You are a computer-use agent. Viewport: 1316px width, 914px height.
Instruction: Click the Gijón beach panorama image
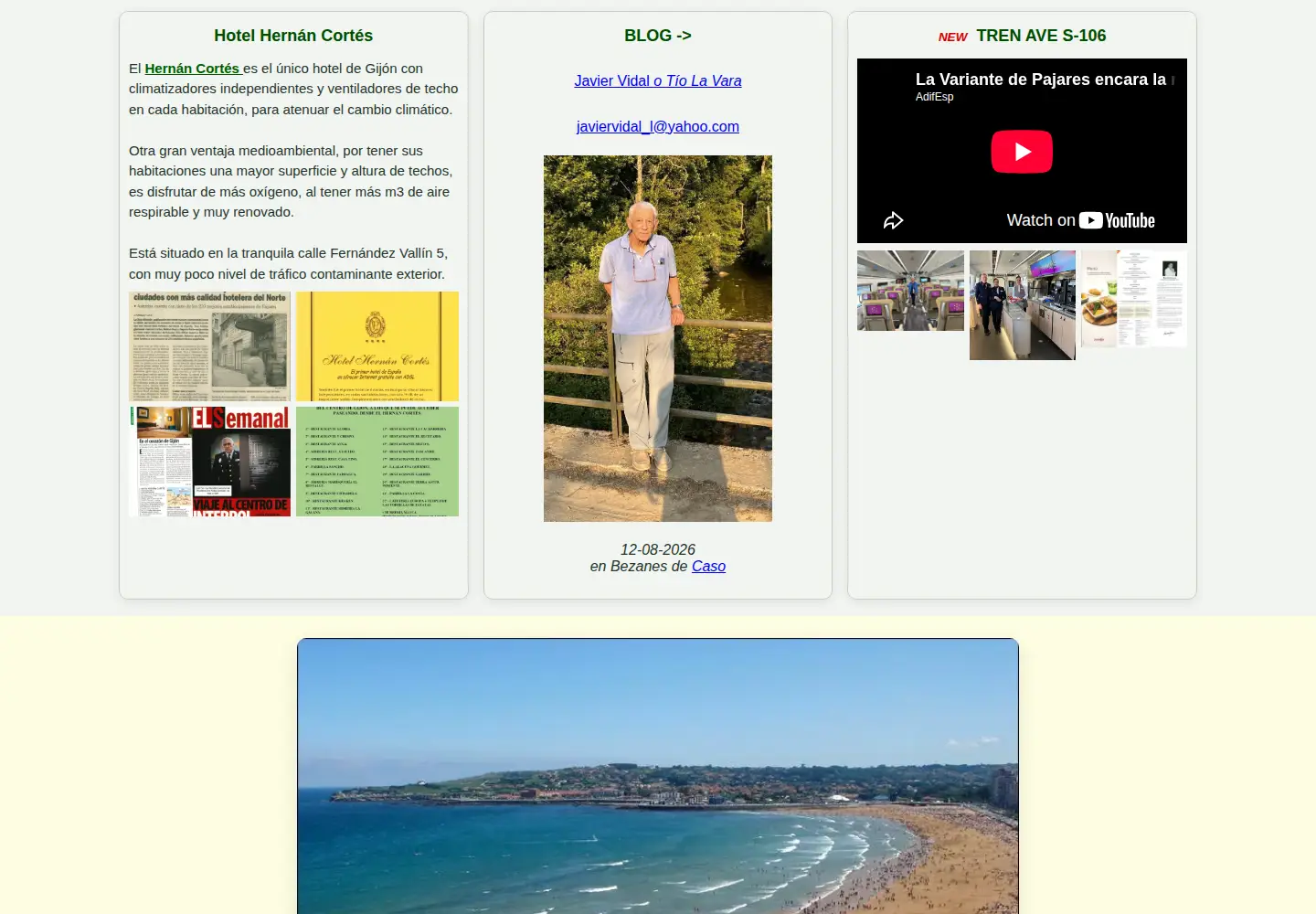[x=658, y=776]
